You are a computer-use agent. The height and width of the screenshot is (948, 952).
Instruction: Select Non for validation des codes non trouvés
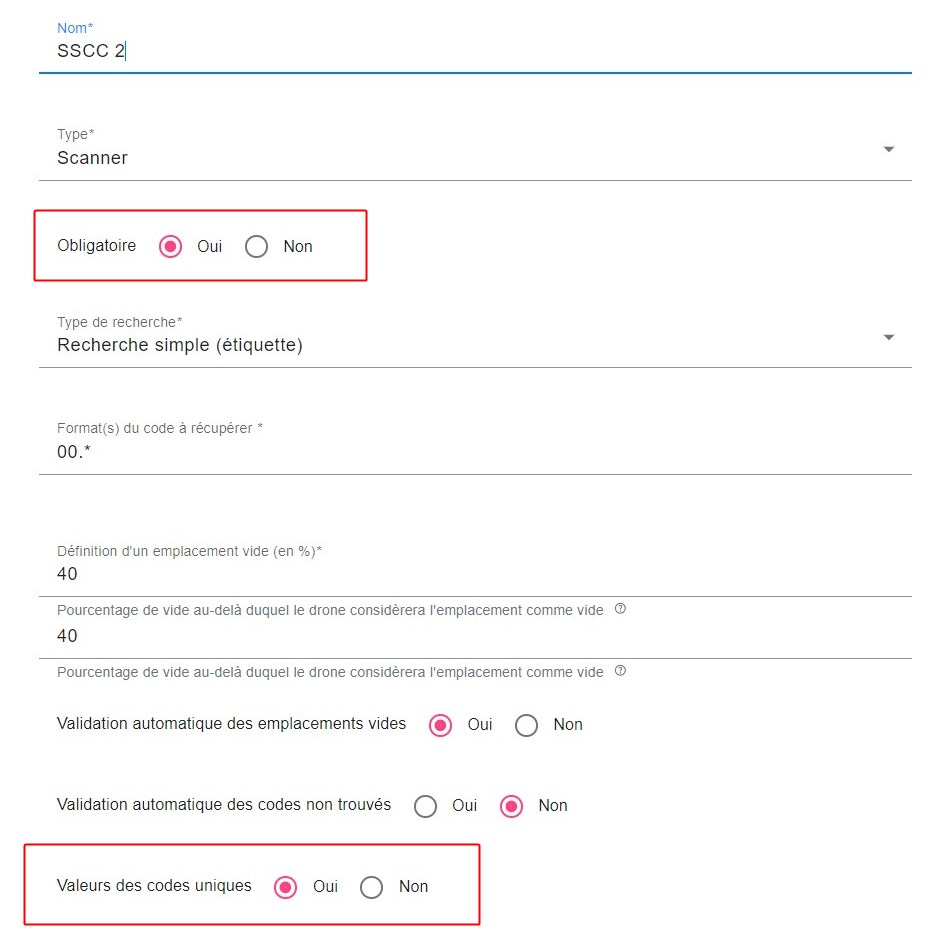[x=512, y=806]
